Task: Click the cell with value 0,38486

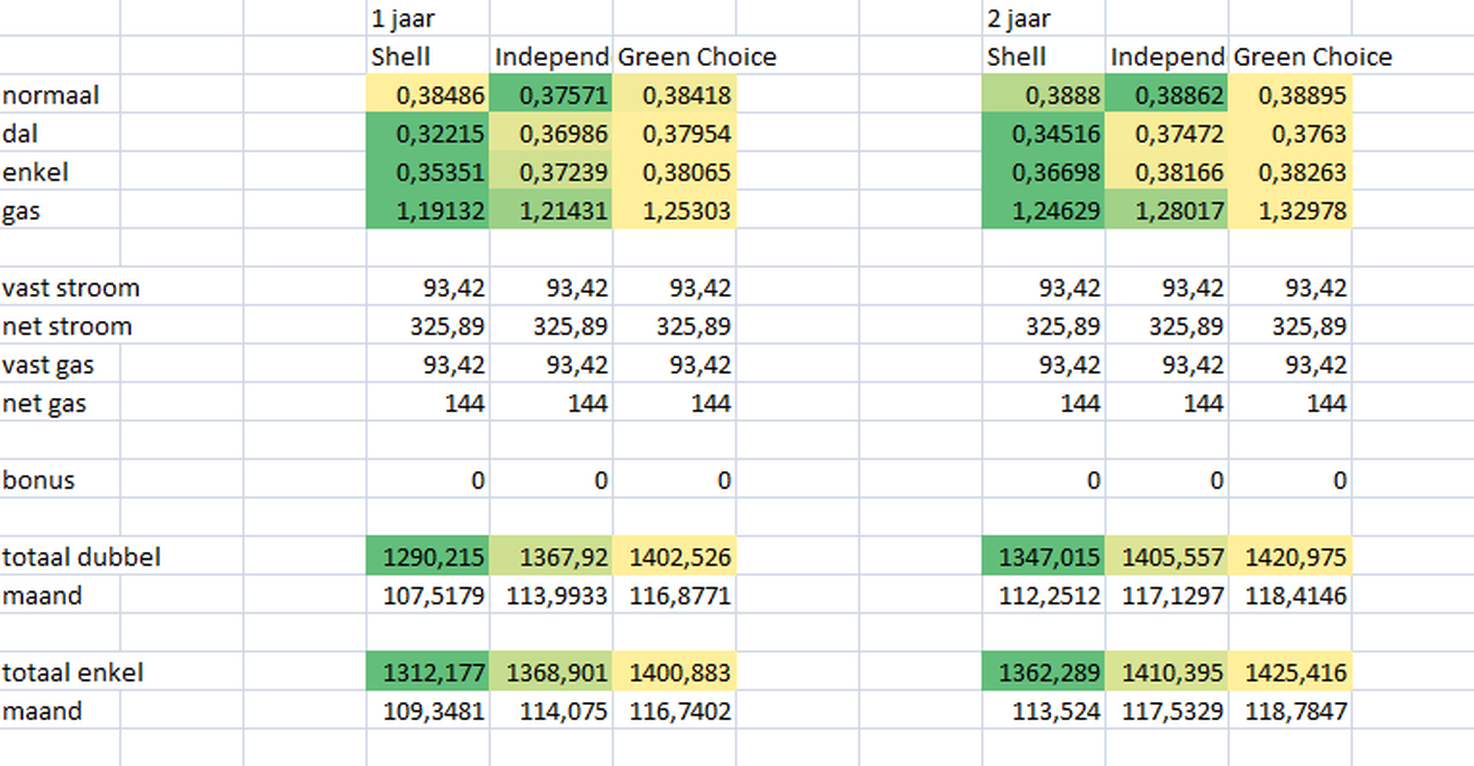Action: (x=428, y=95)
